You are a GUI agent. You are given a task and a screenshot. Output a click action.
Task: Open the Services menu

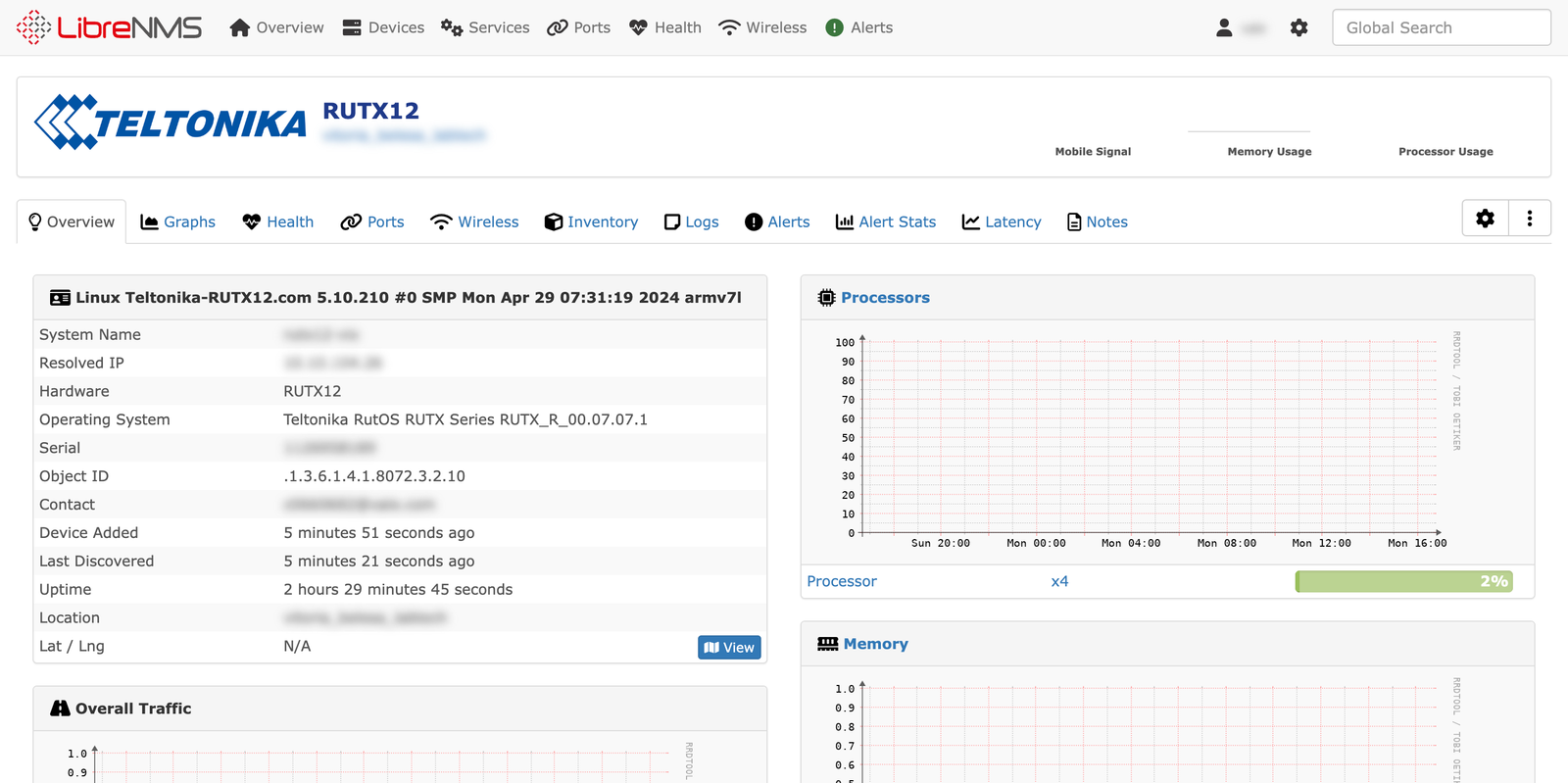coord(485,27)
